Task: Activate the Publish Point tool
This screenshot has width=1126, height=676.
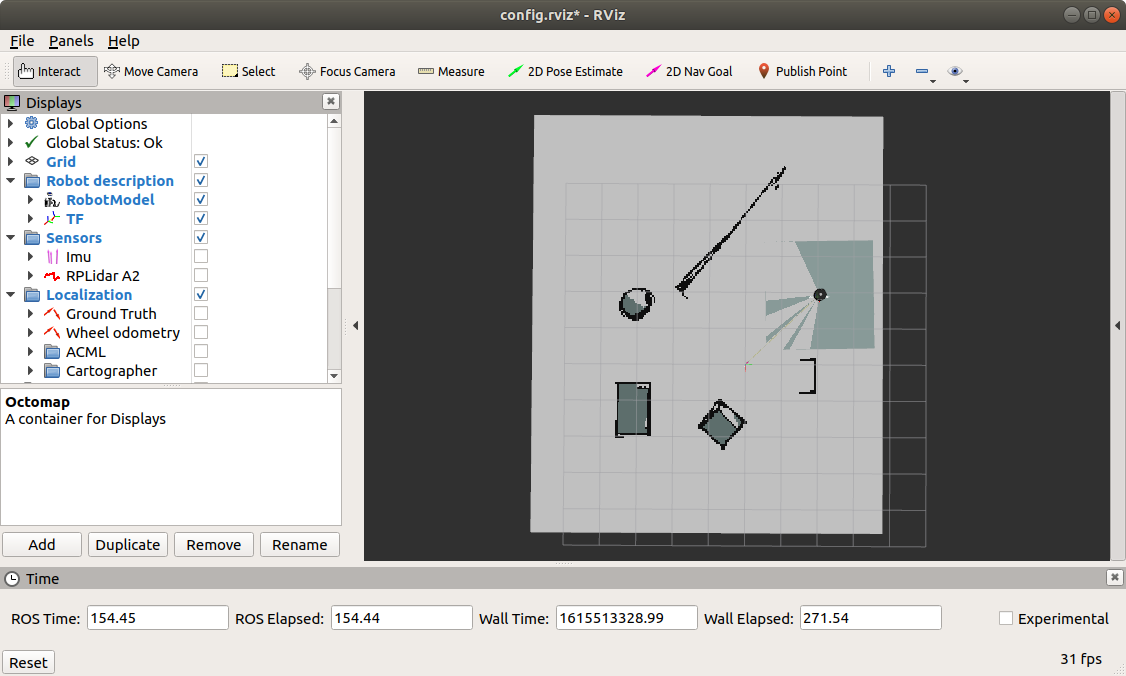Action: click(x=801, y=71)
